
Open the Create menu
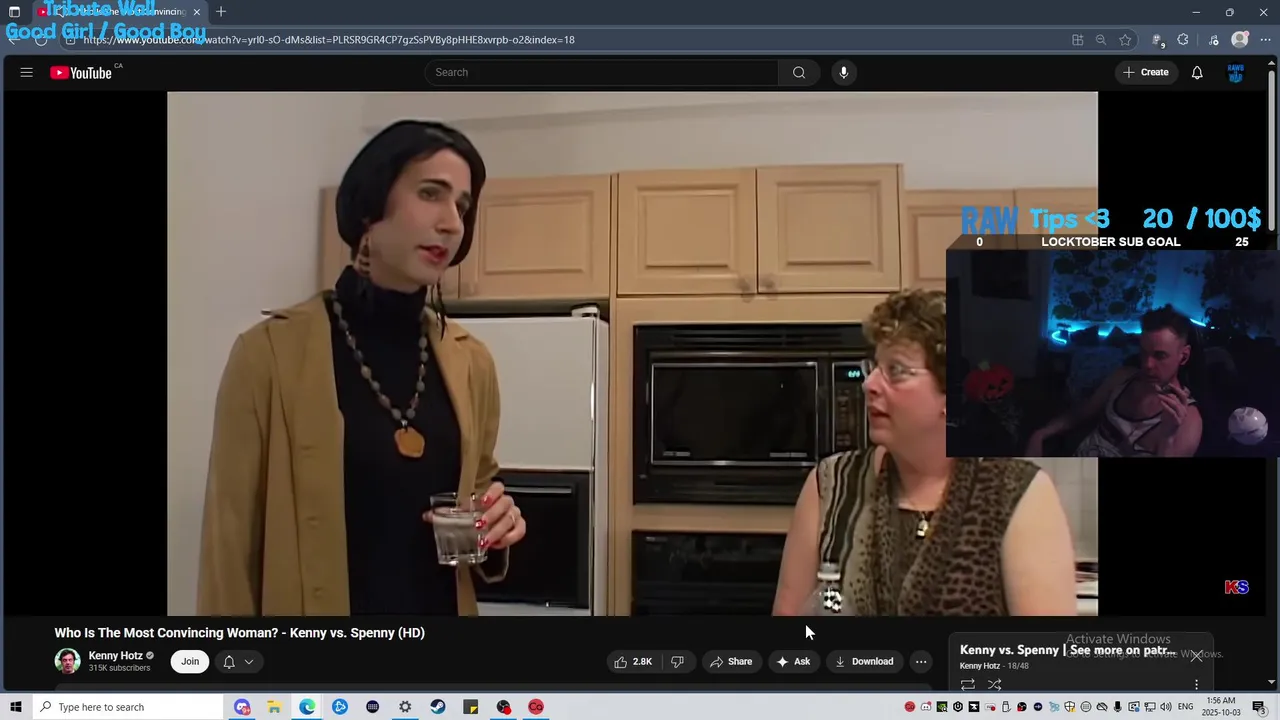(x=1146, y=72)
